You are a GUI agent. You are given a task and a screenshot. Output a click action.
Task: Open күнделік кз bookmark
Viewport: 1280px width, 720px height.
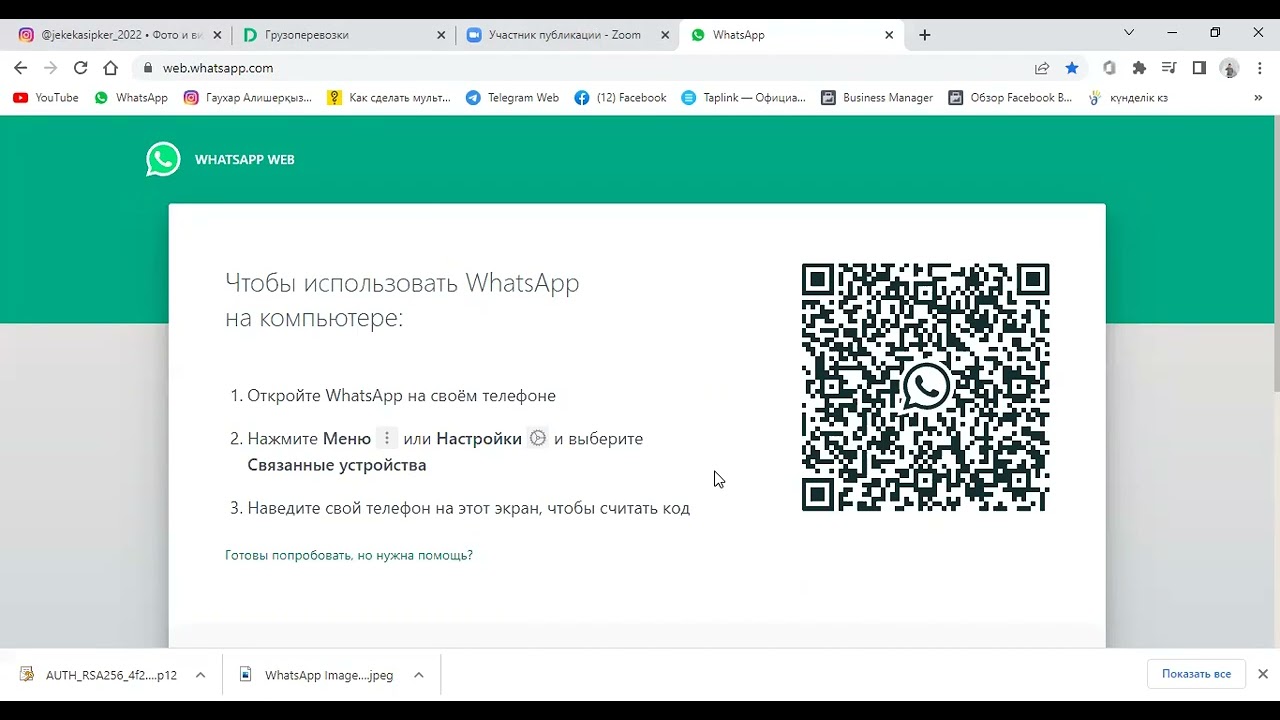point(1128,98)
